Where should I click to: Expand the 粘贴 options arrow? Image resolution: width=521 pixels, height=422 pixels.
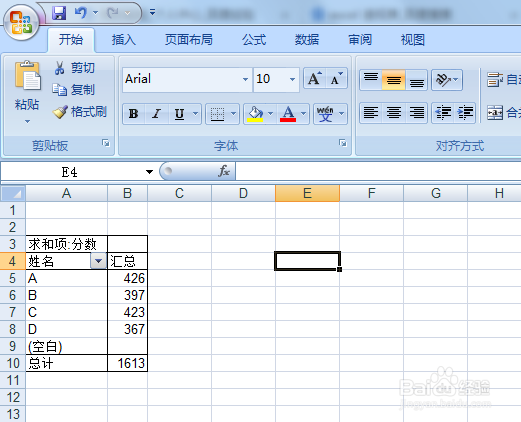27,122
